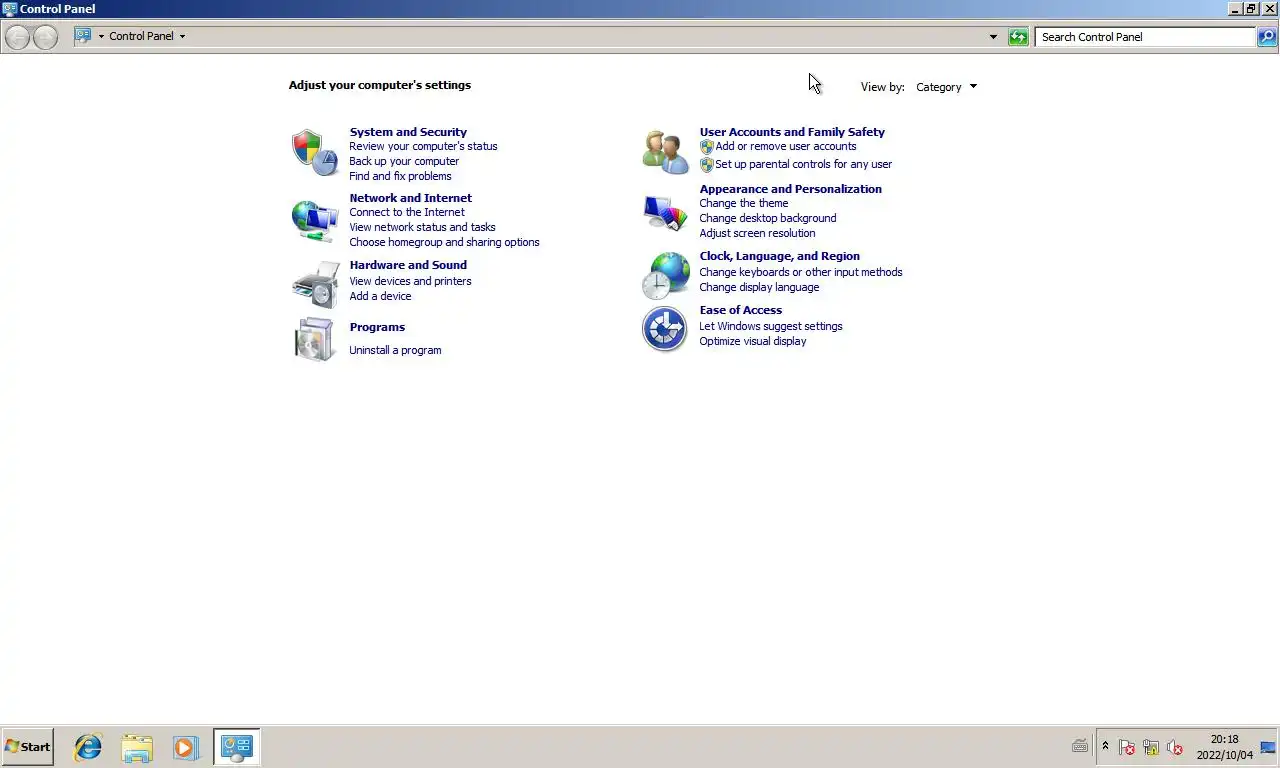This screenshot has height=768, width=1280.
Task: Click the Start button
Action: click(28, 747)
